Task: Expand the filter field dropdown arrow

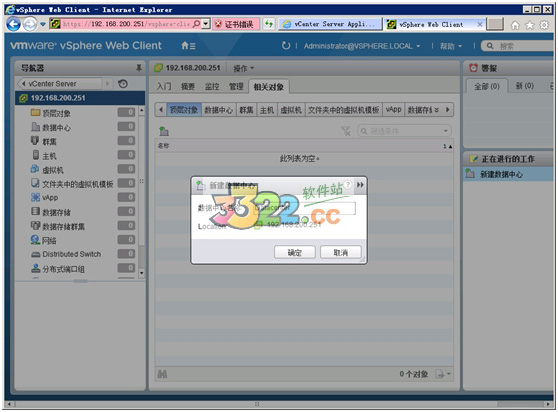Action: click(446, 131)
